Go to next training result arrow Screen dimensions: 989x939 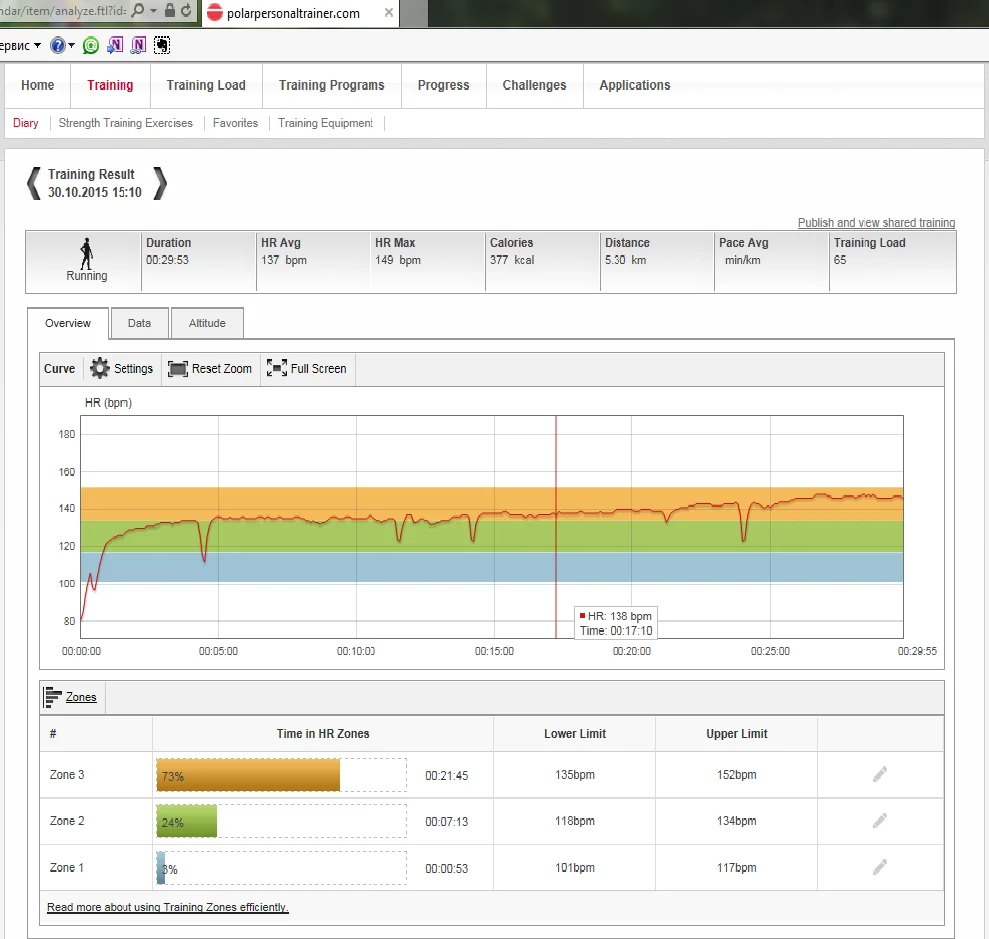(x=159, y=183)
